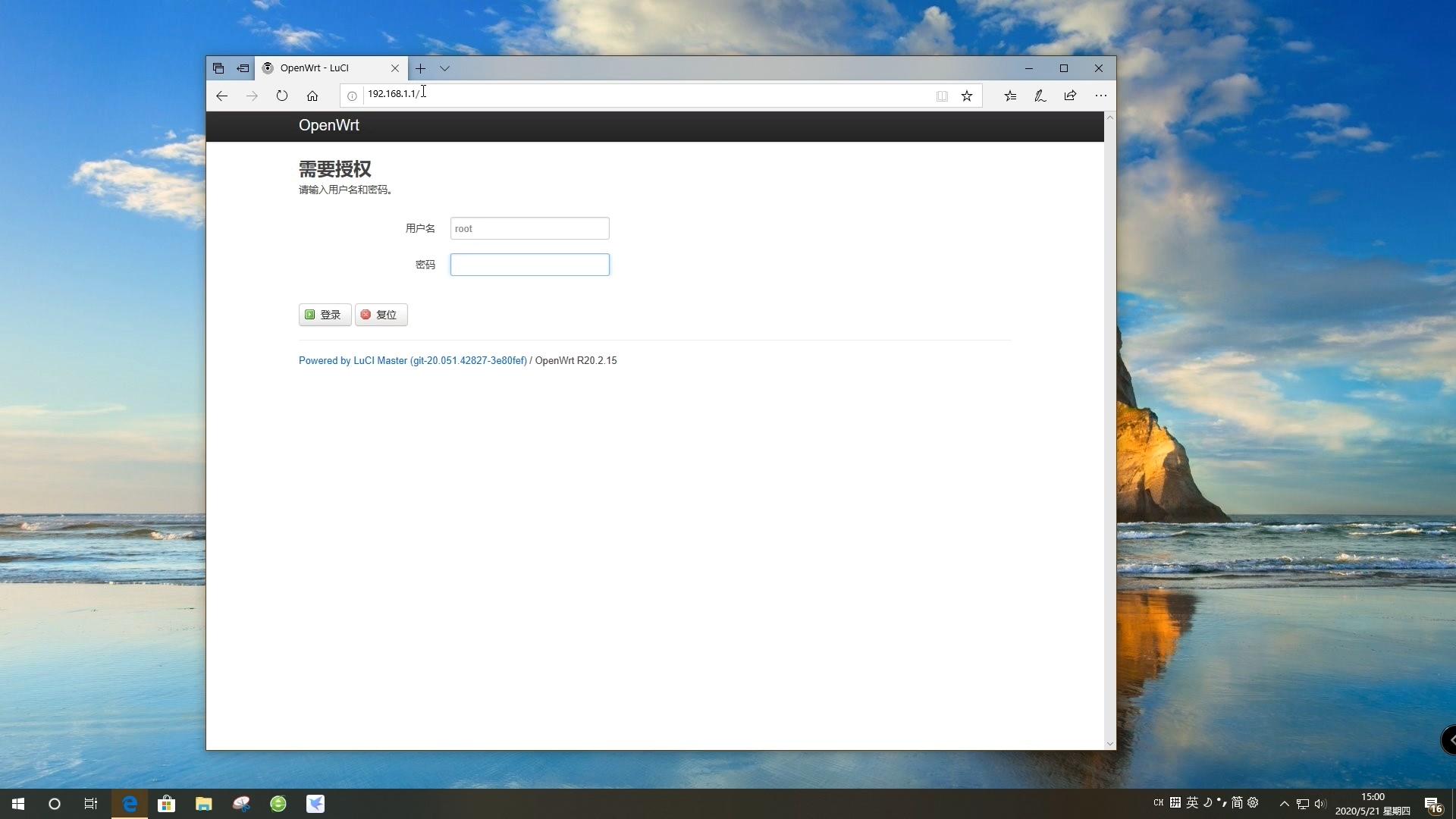Open the Powered by LuCI Master link
The height and width of the screenshot is (819, 1456).
click(413, 361)
